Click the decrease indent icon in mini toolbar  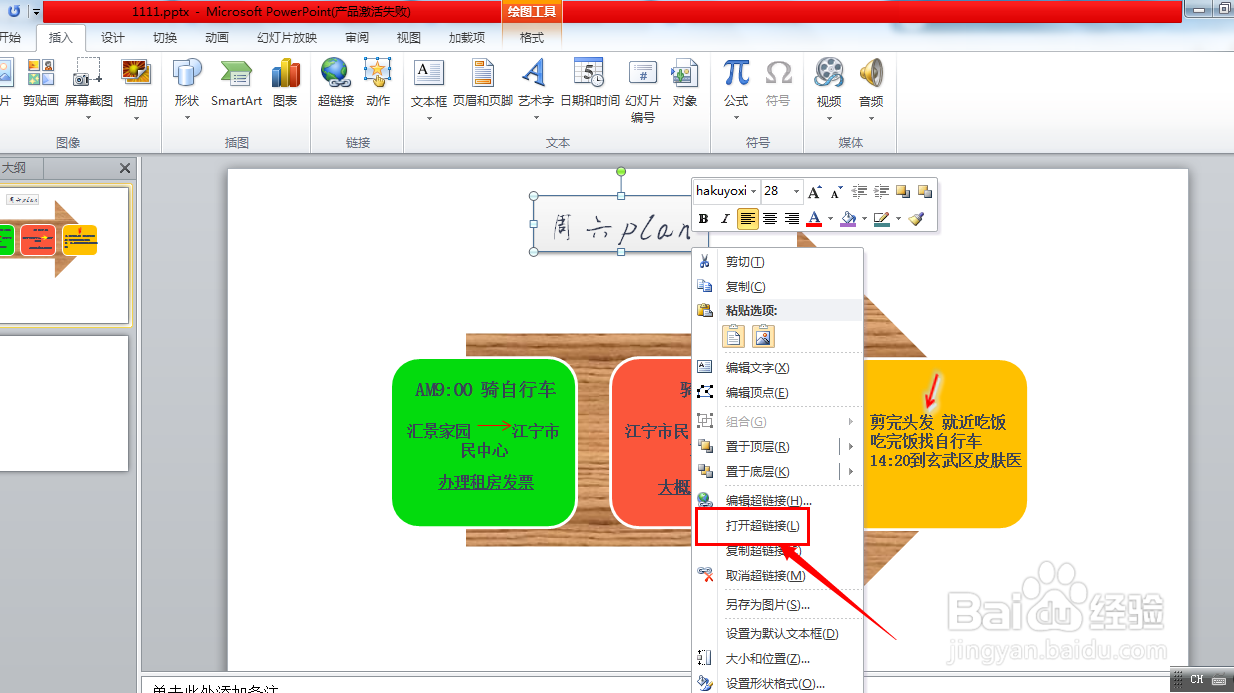[859, 191]
